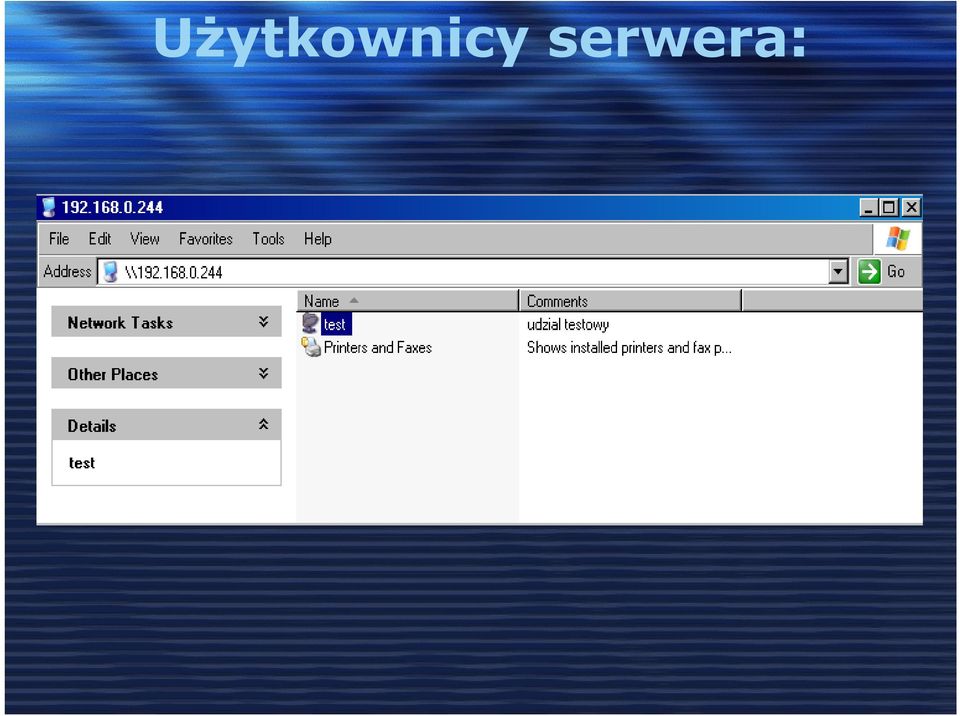Screen dimensions: 960x716
Task: Open the address bar dropdown arrow
Action: pyautogui.click(x=838, y=271)
